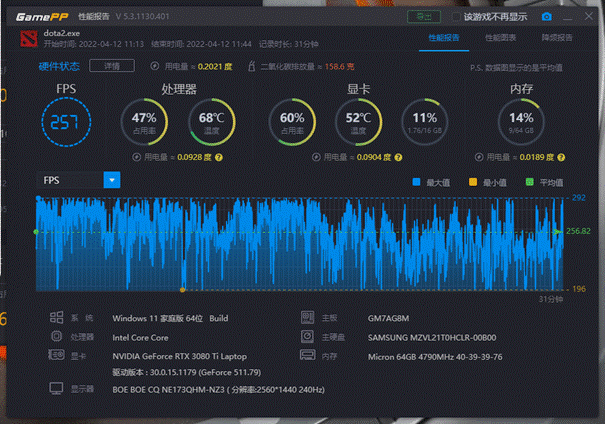Click the Dota 2 game icon
The width and height of the screenshot is (605, 424).
coord(25,38)
